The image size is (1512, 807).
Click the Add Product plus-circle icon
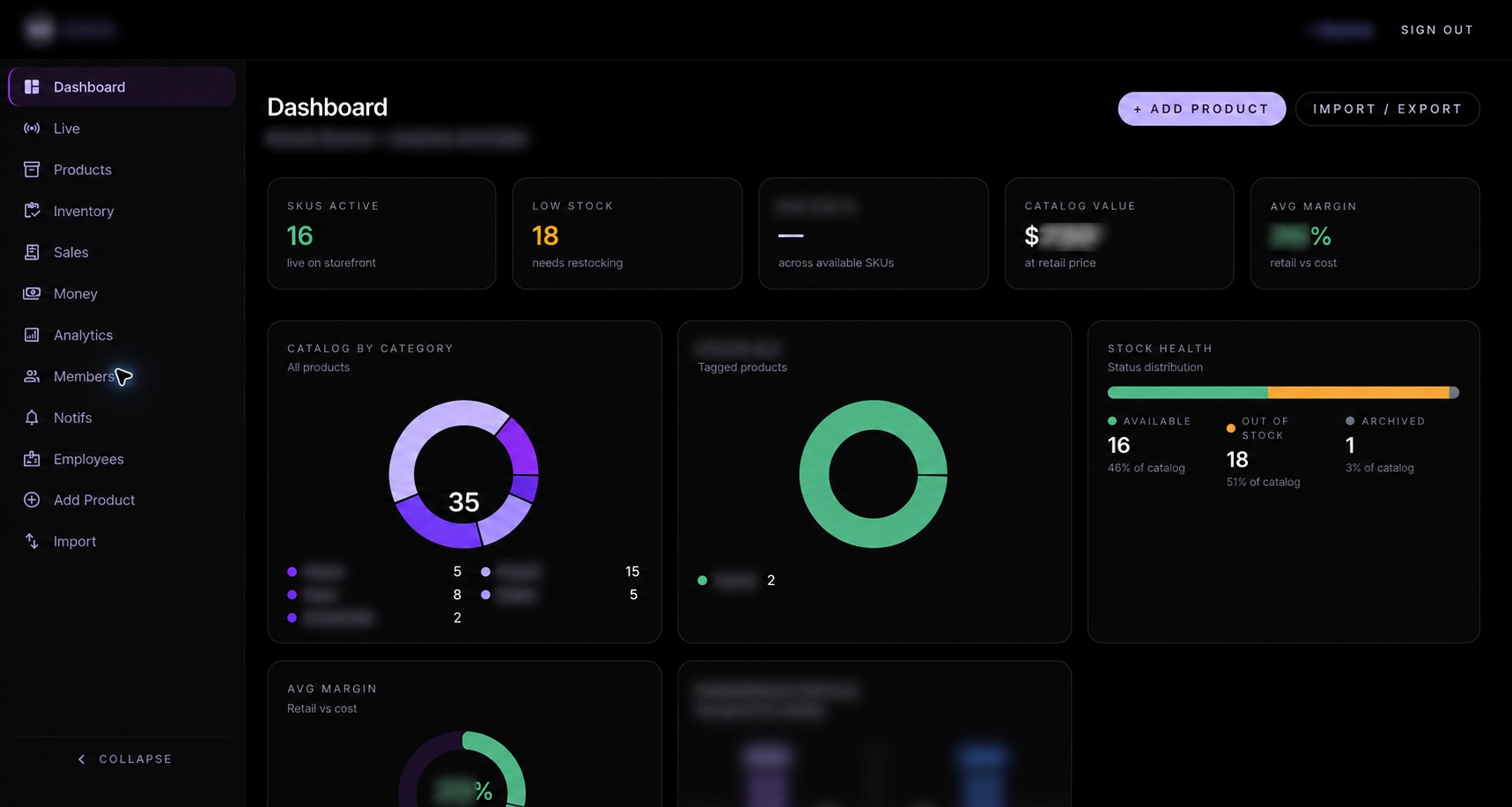[x=32, y=500]
